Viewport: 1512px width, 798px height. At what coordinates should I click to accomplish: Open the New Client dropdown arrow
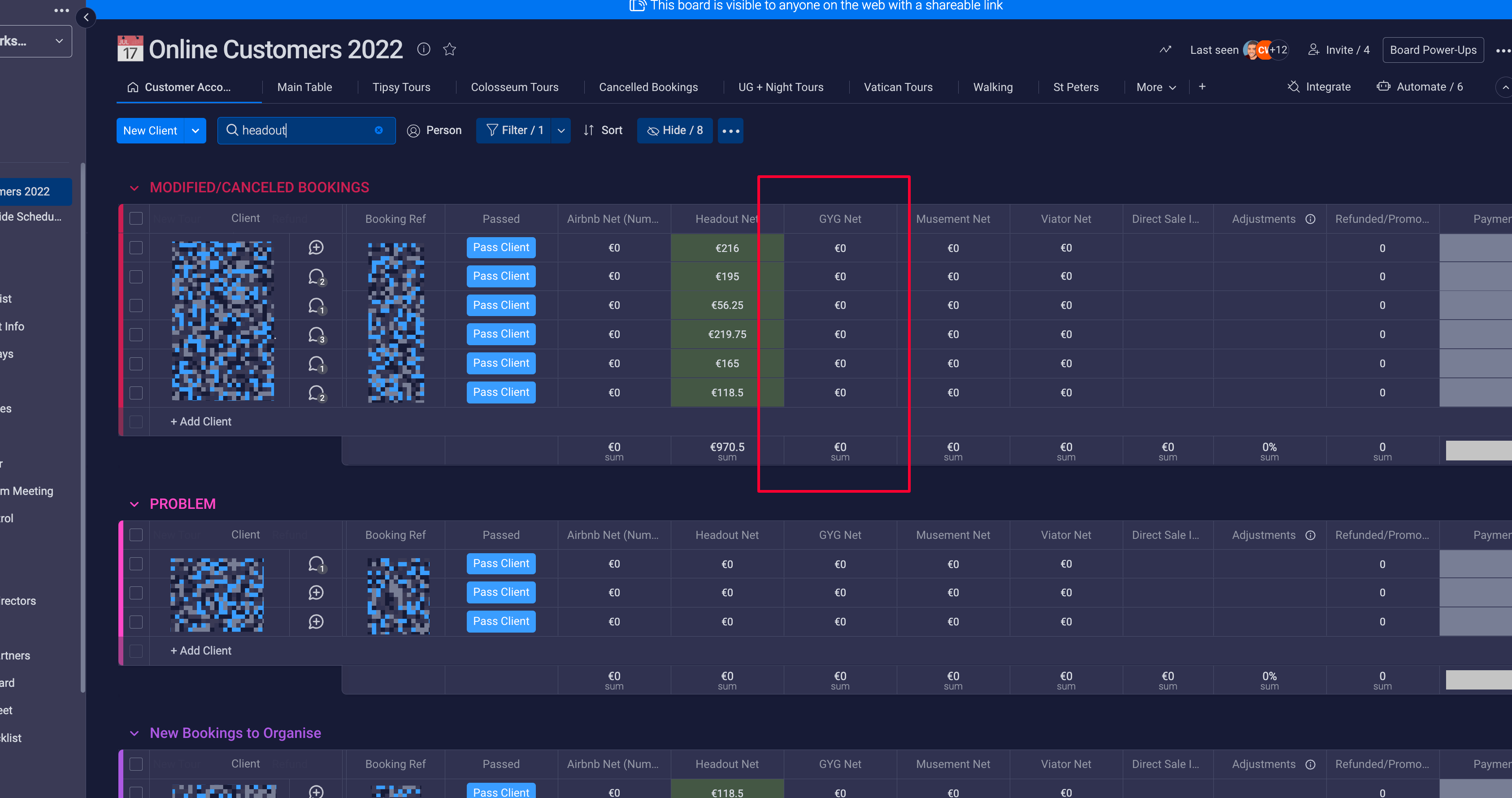click(196, 130)
